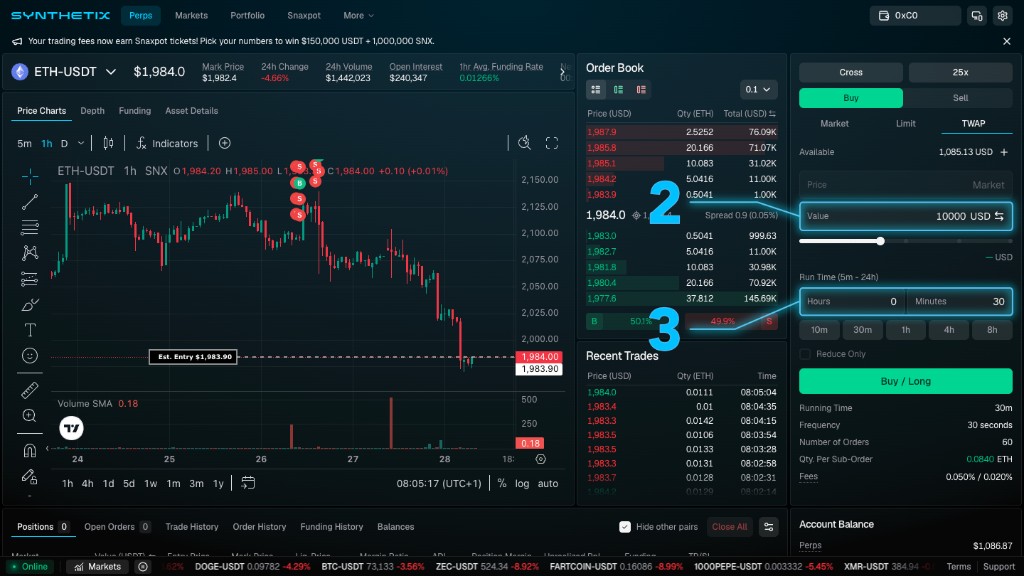Expand the chart interval dropdown arrow
This screenshot has width=1024, height=576.
coord(81,143)
